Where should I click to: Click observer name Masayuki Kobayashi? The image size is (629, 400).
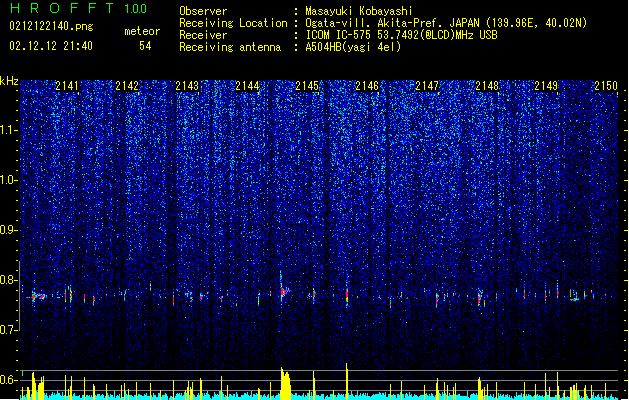coord(359,11)
